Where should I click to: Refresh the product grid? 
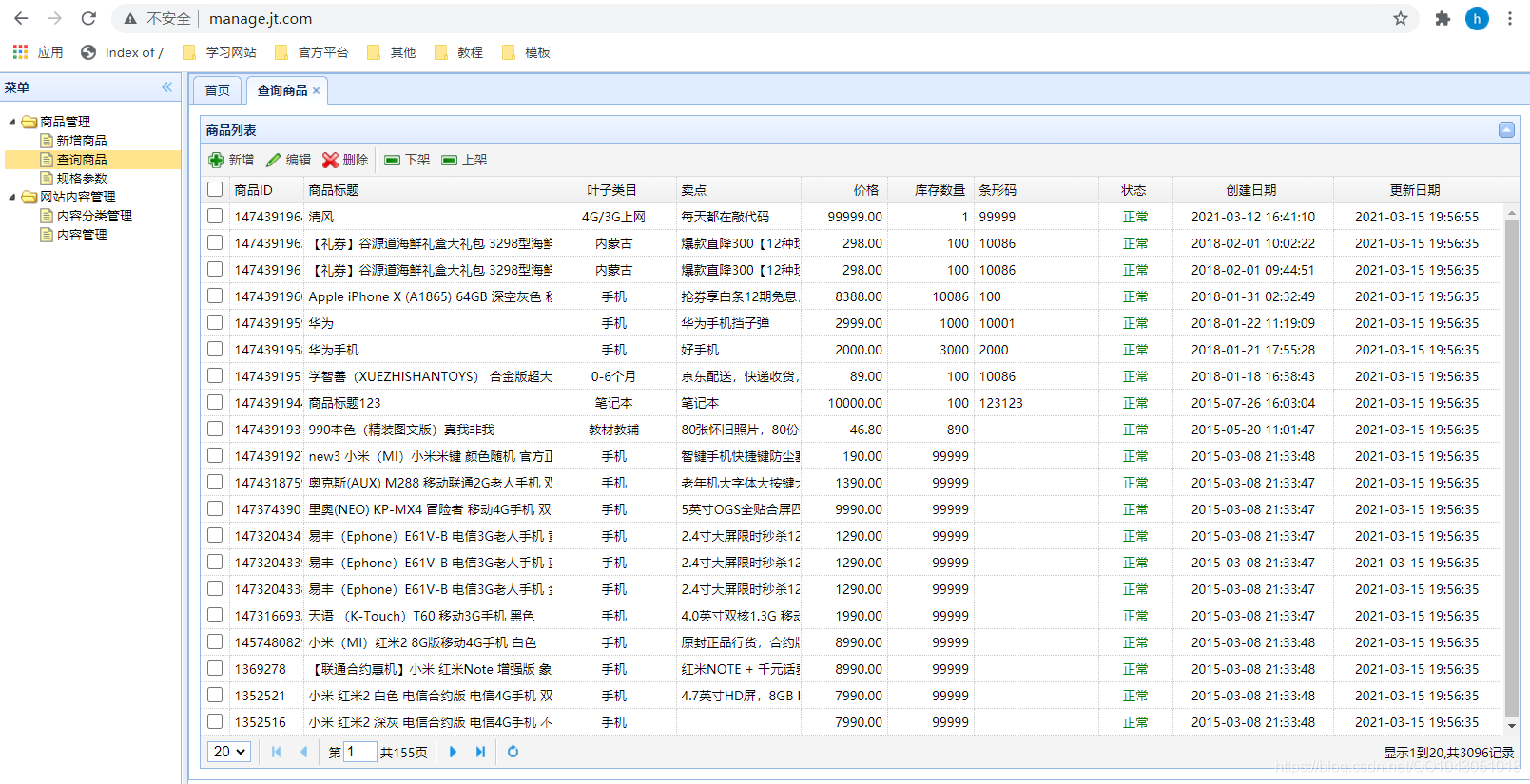(x=513, y=752)
